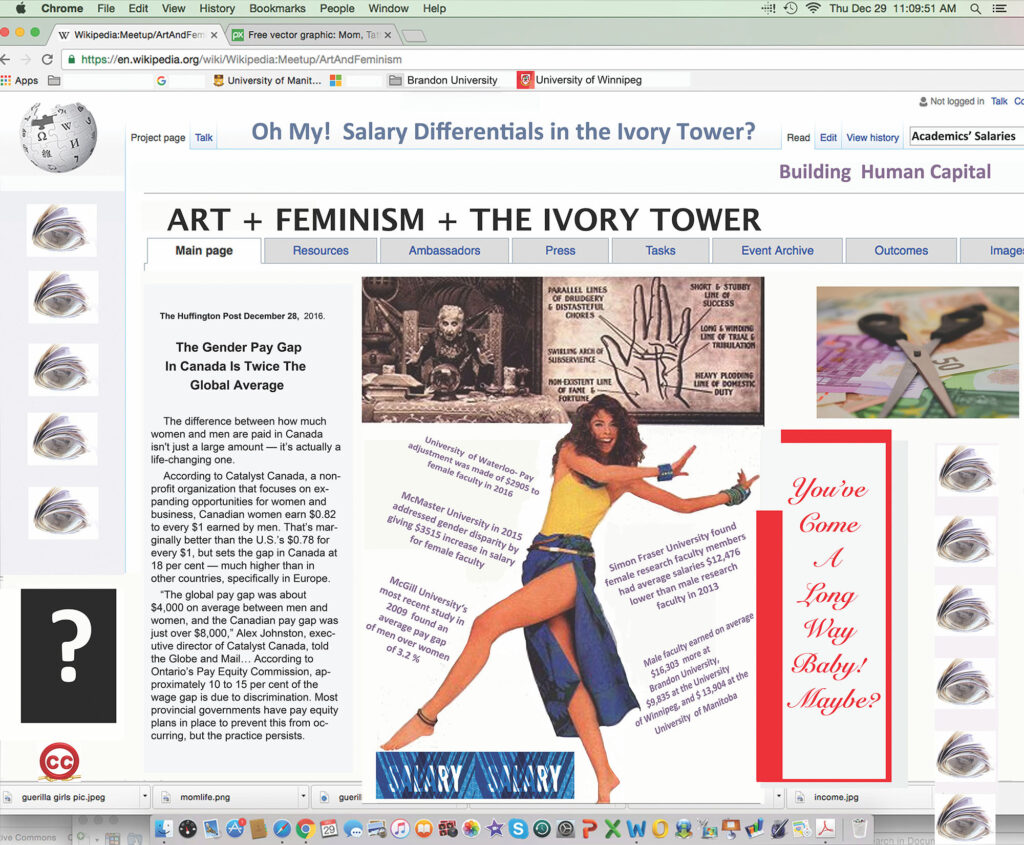Open the App Store from the Dock
The image size is (1024, 845).
pyautogui.click(x=235, y=829)
